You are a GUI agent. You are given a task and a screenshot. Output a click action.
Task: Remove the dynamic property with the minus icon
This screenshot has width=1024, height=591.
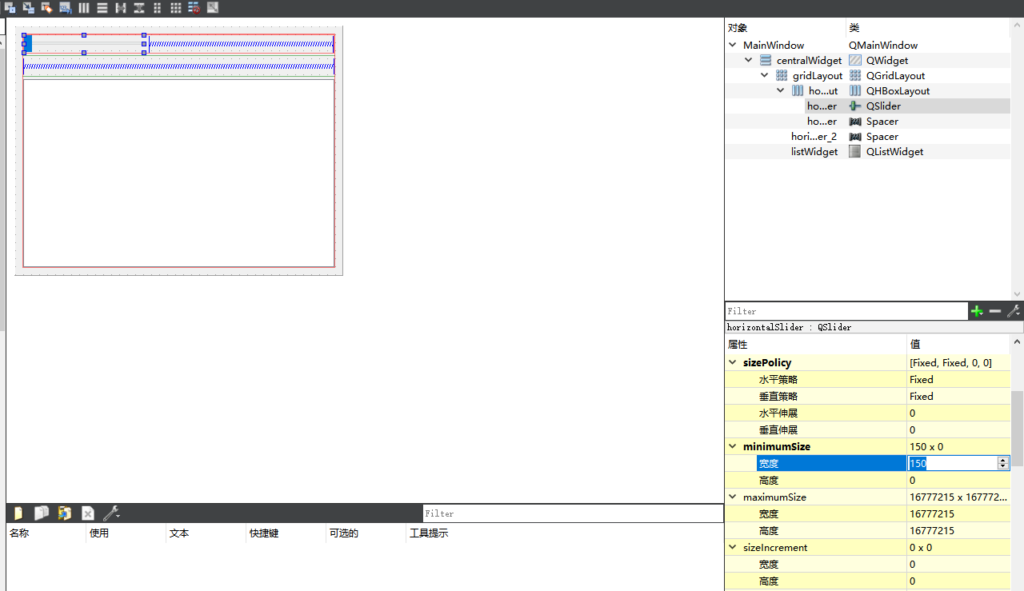point(994,312)
